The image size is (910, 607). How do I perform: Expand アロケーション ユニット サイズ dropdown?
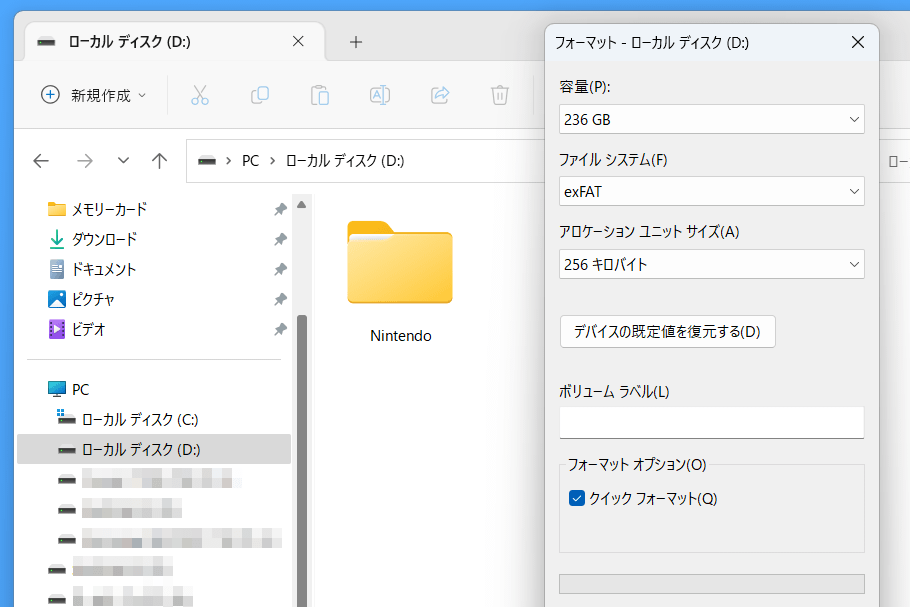click(x=711, y=264)
